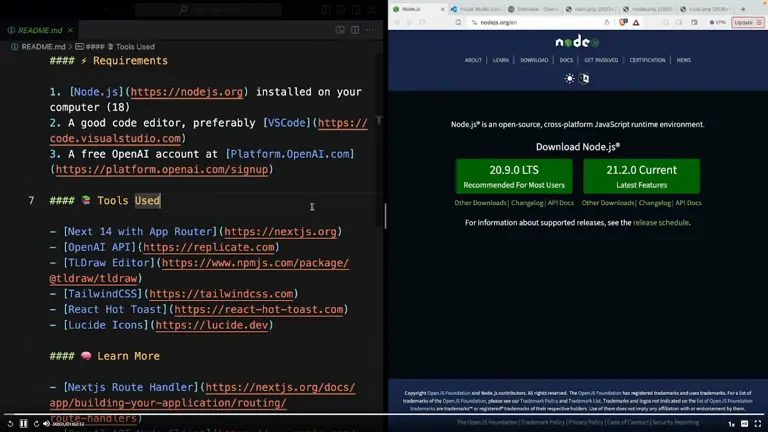Seek on the video progress bar

pos(384,414)
